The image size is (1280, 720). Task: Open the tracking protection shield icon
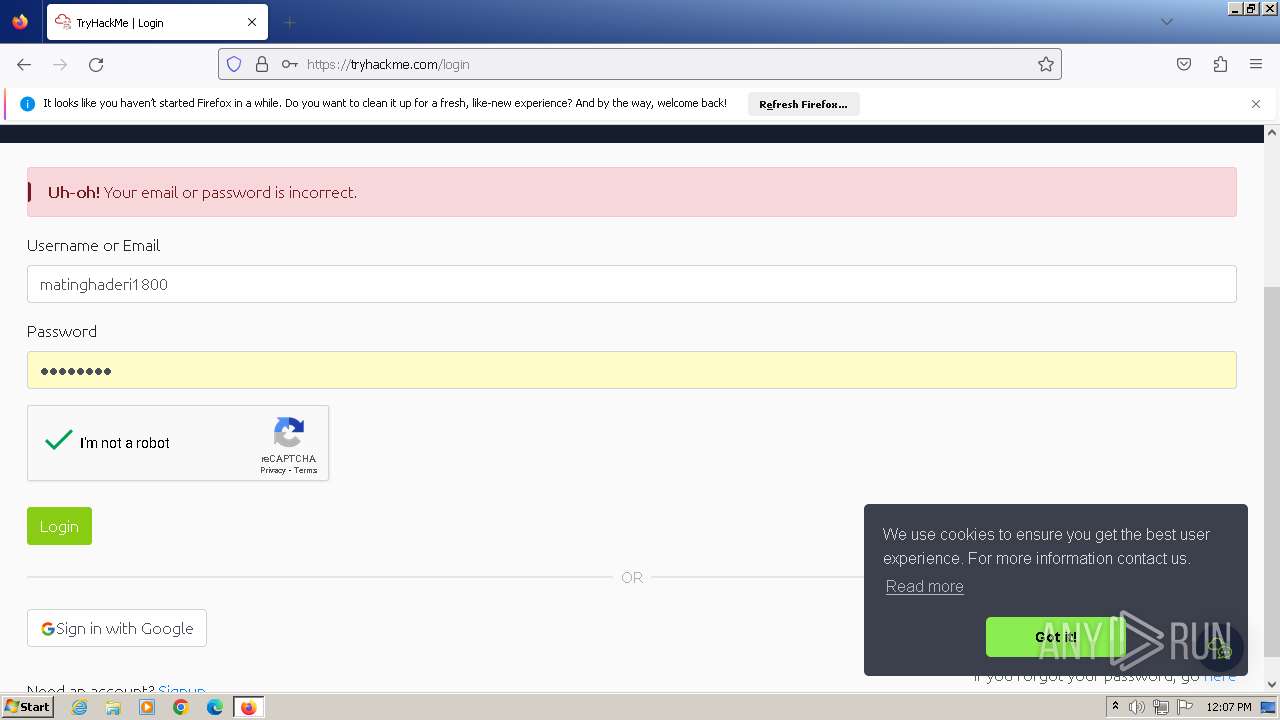234,64
